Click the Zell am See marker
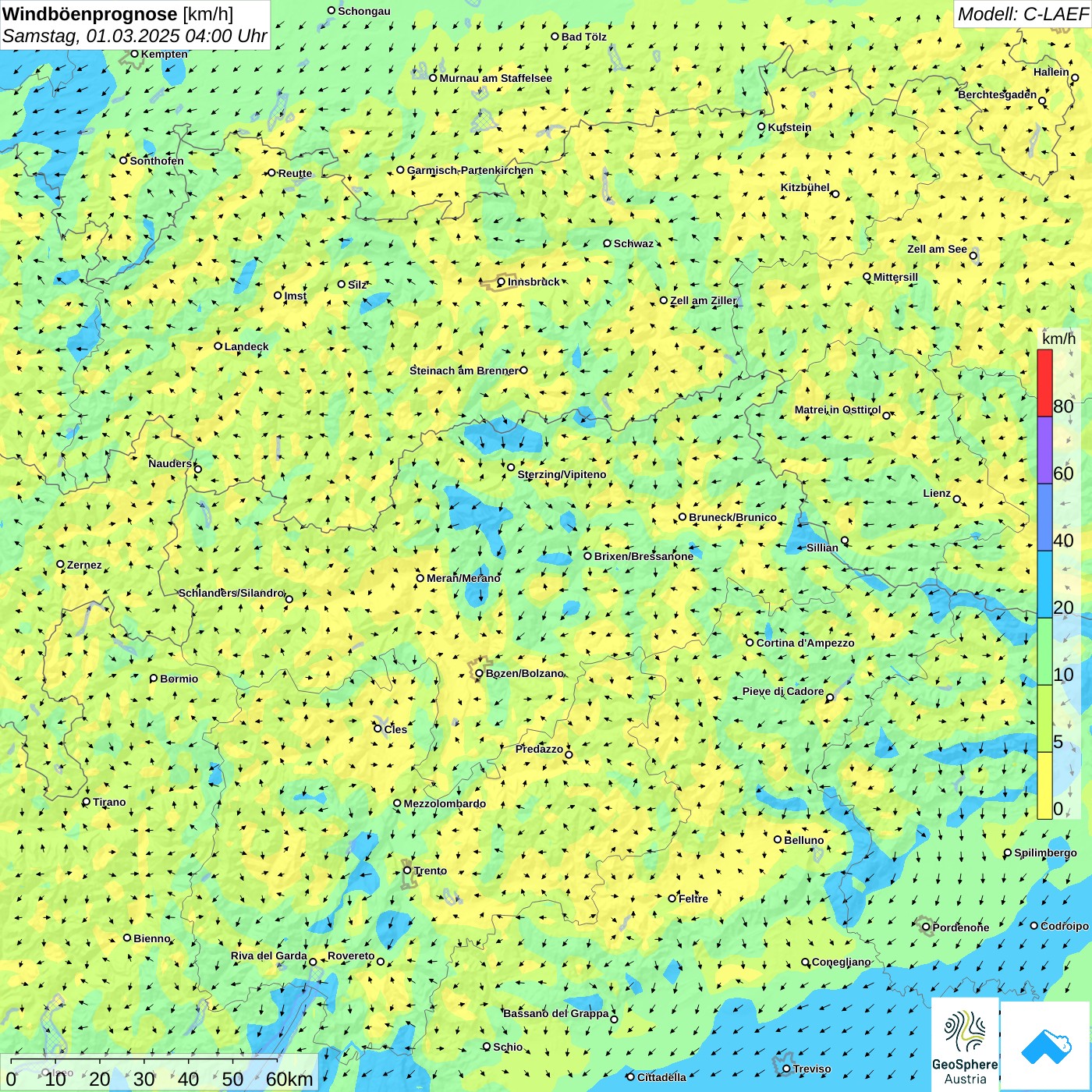 973,256
